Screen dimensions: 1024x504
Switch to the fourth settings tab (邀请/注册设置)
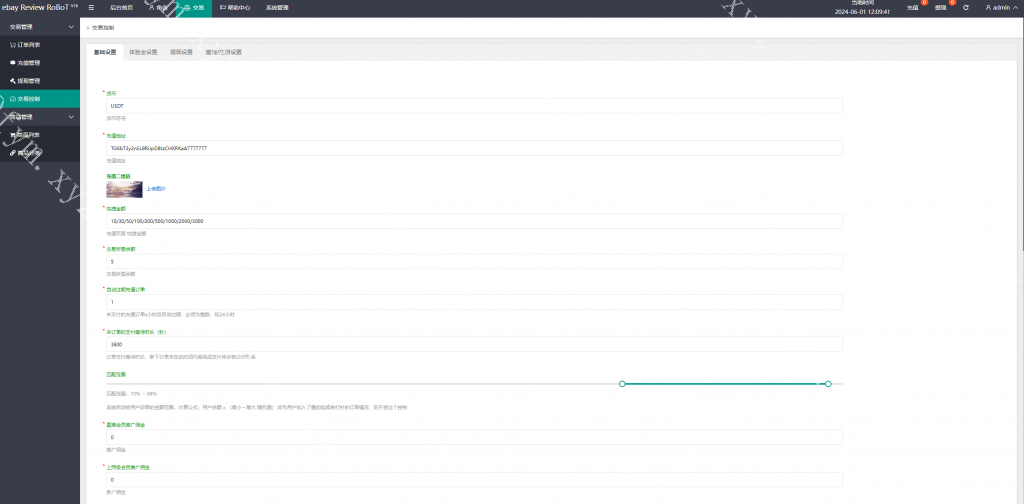tap(223, 52)
